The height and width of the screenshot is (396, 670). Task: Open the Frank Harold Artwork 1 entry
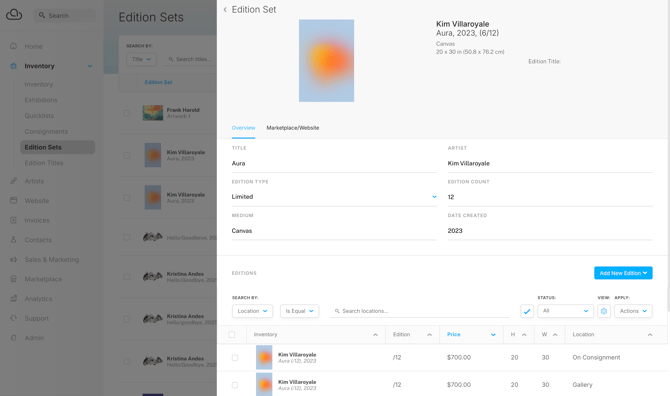pyautogui.click(x=183, y=113)
